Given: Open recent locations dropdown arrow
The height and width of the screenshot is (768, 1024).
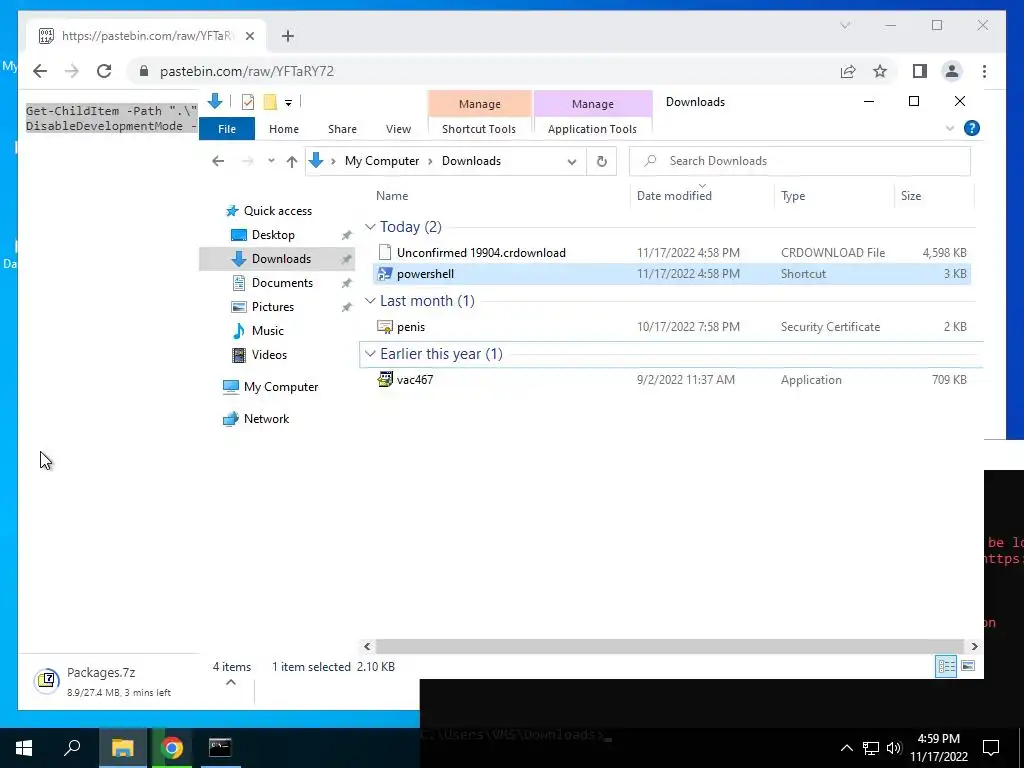Looking at the screenshot, I should click(x=271, y=161).
